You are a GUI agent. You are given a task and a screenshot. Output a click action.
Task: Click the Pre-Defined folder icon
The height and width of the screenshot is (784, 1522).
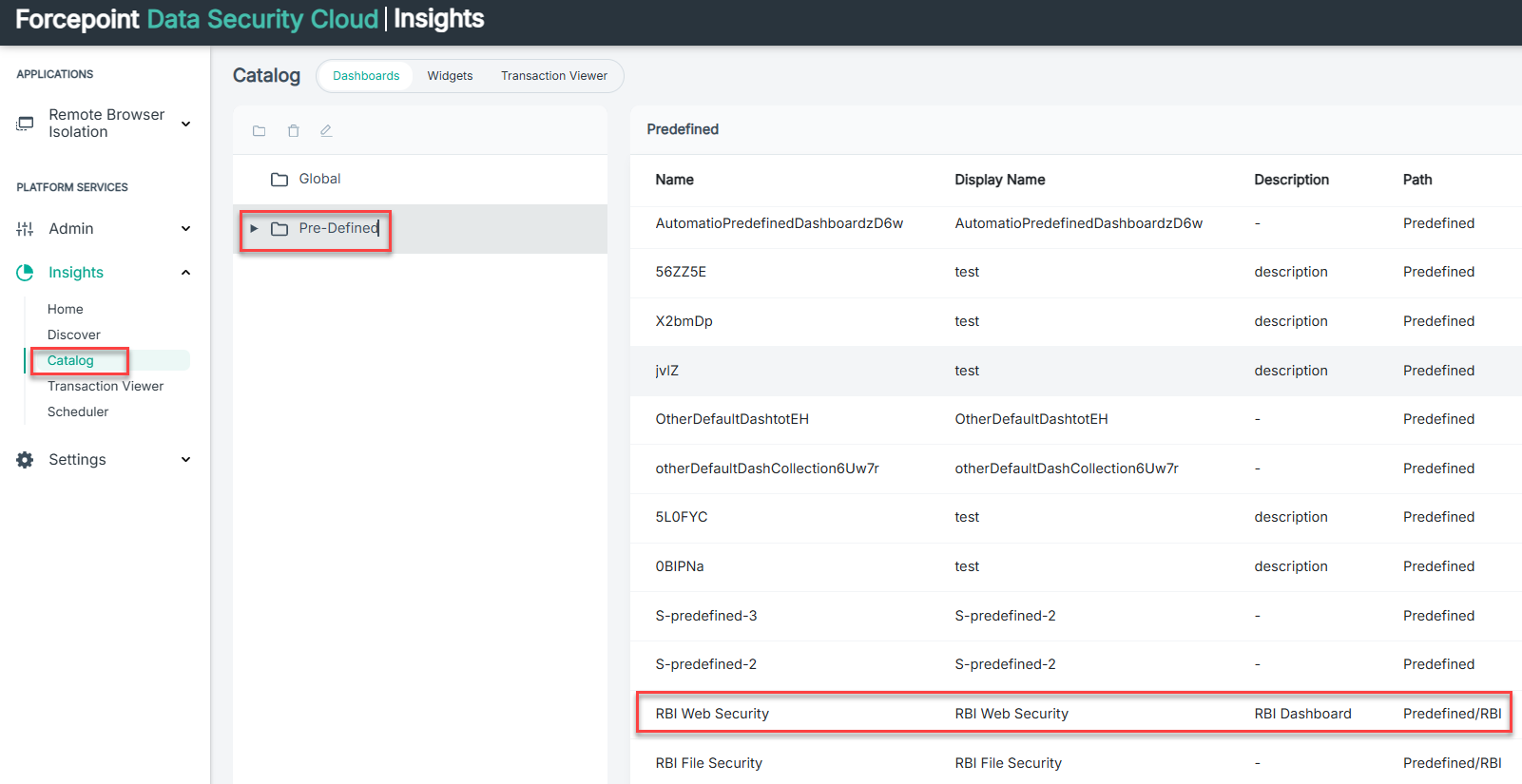279,229
